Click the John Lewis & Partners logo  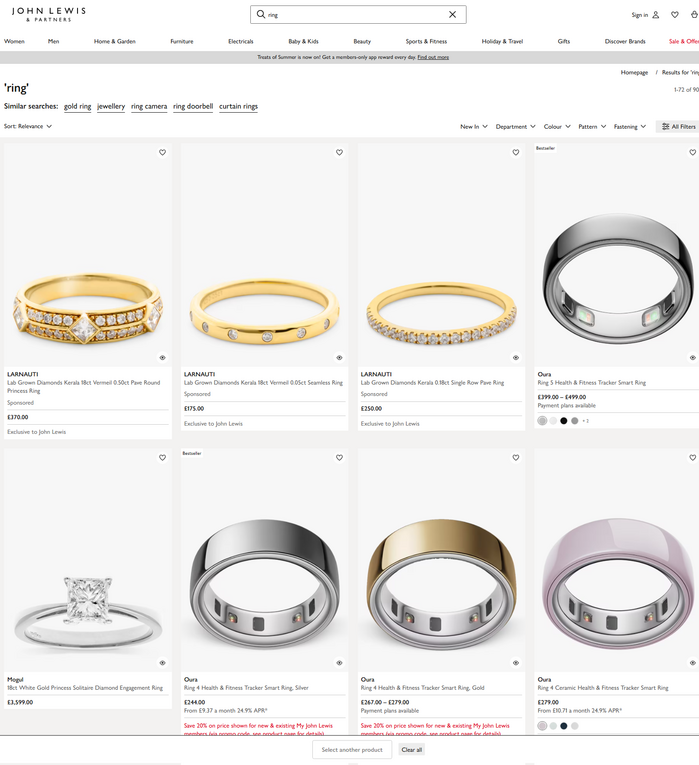[49, 14]
